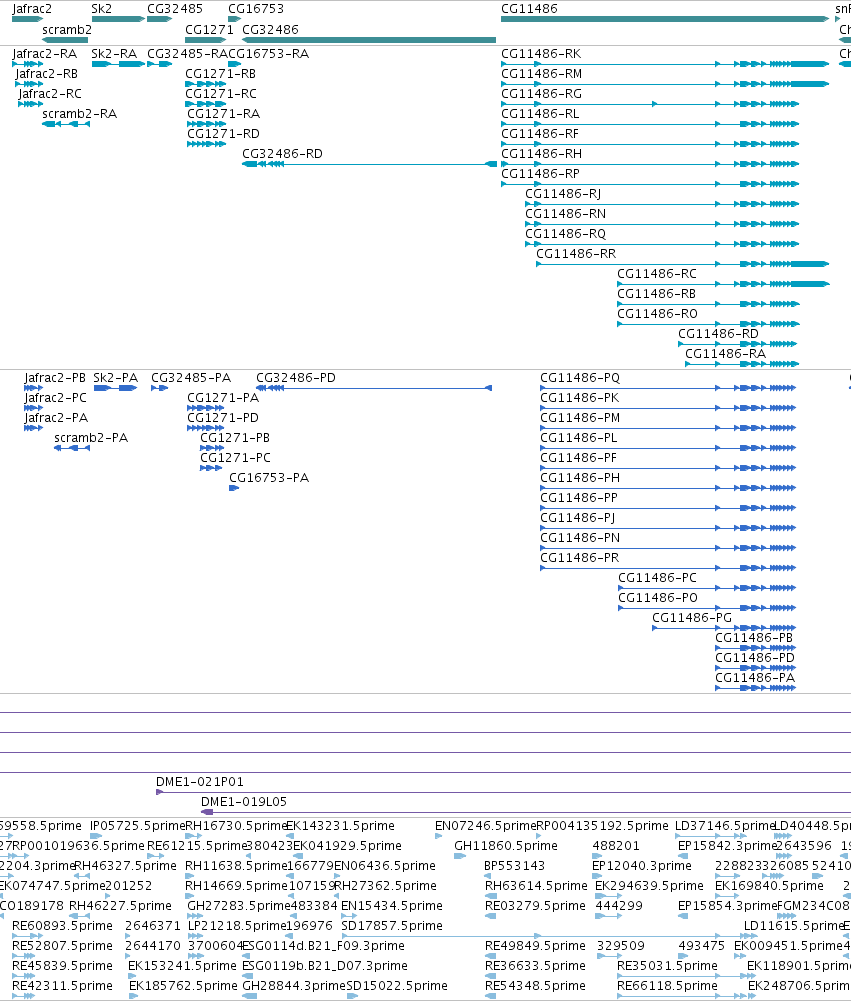The image size is (851, 1001).
Task: Open transcript CG11486-RG
Action: tap(541, 94)
